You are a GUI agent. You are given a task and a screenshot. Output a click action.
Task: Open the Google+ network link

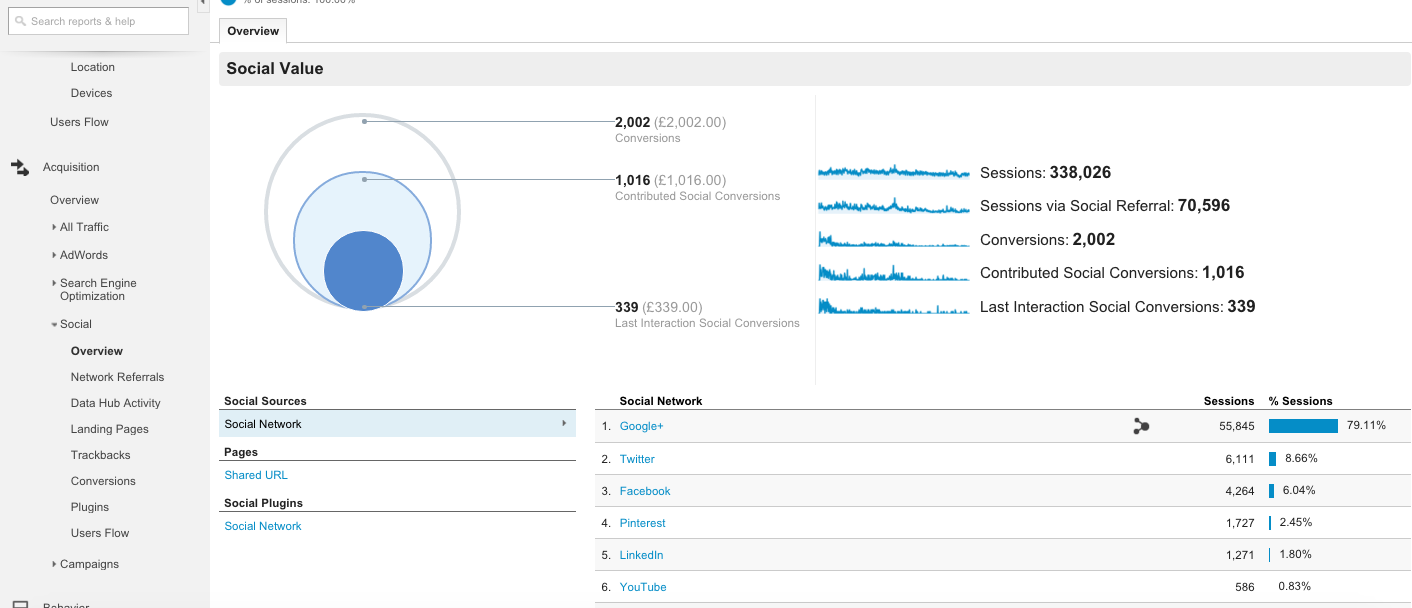641,426
